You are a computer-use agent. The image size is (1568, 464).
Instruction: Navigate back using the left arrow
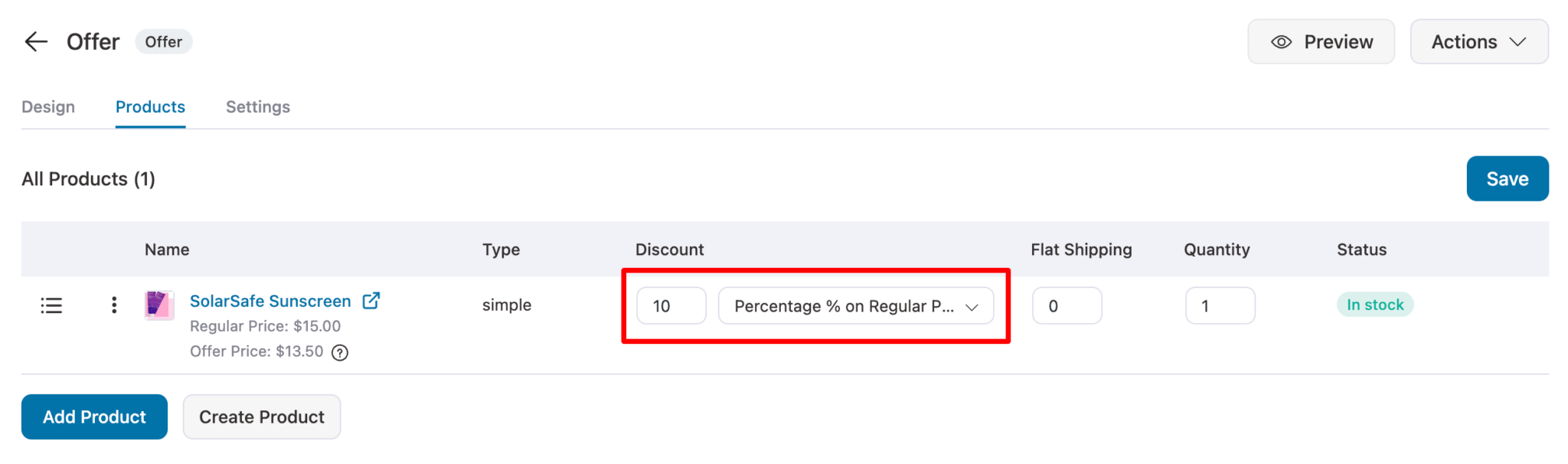(x=35, y=41)
